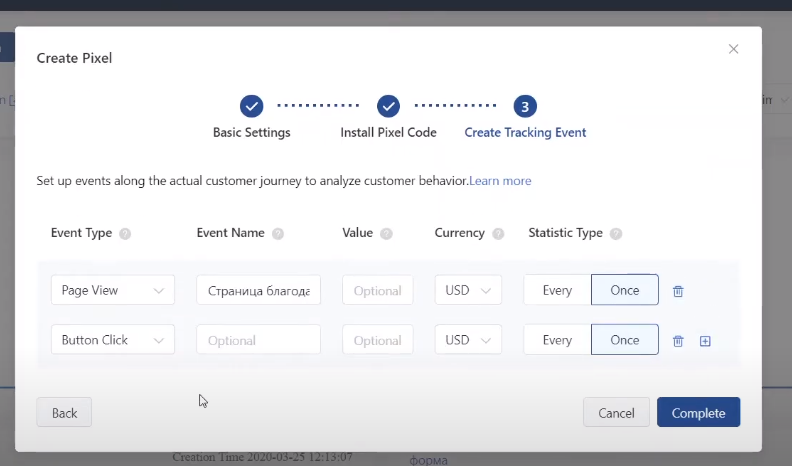Add a new event row with plus icon

(x=705, y=341)
